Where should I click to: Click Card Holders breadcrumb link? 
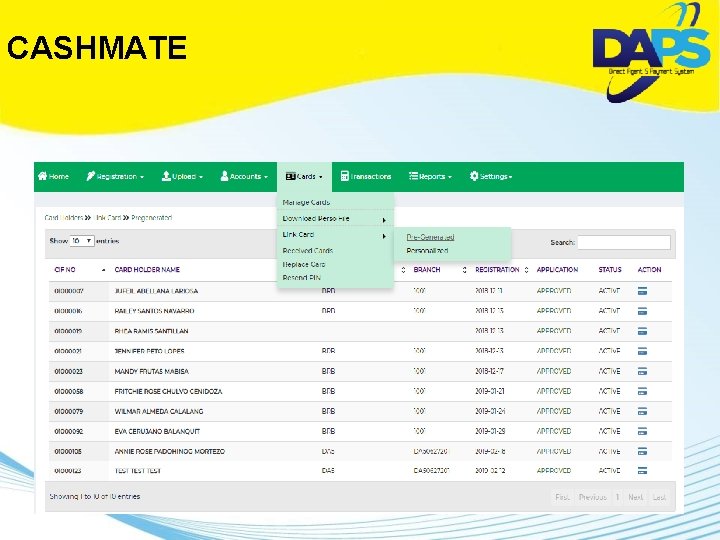64,218
